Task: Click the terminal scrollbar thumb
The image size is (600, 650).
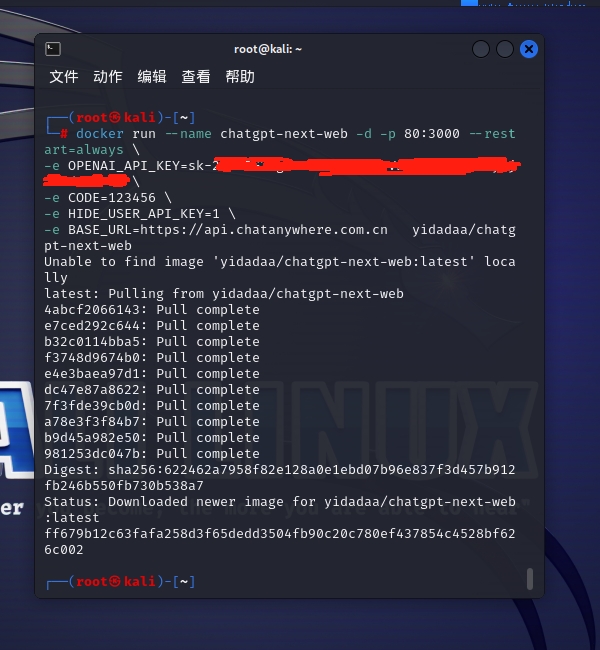Action: 530,579
